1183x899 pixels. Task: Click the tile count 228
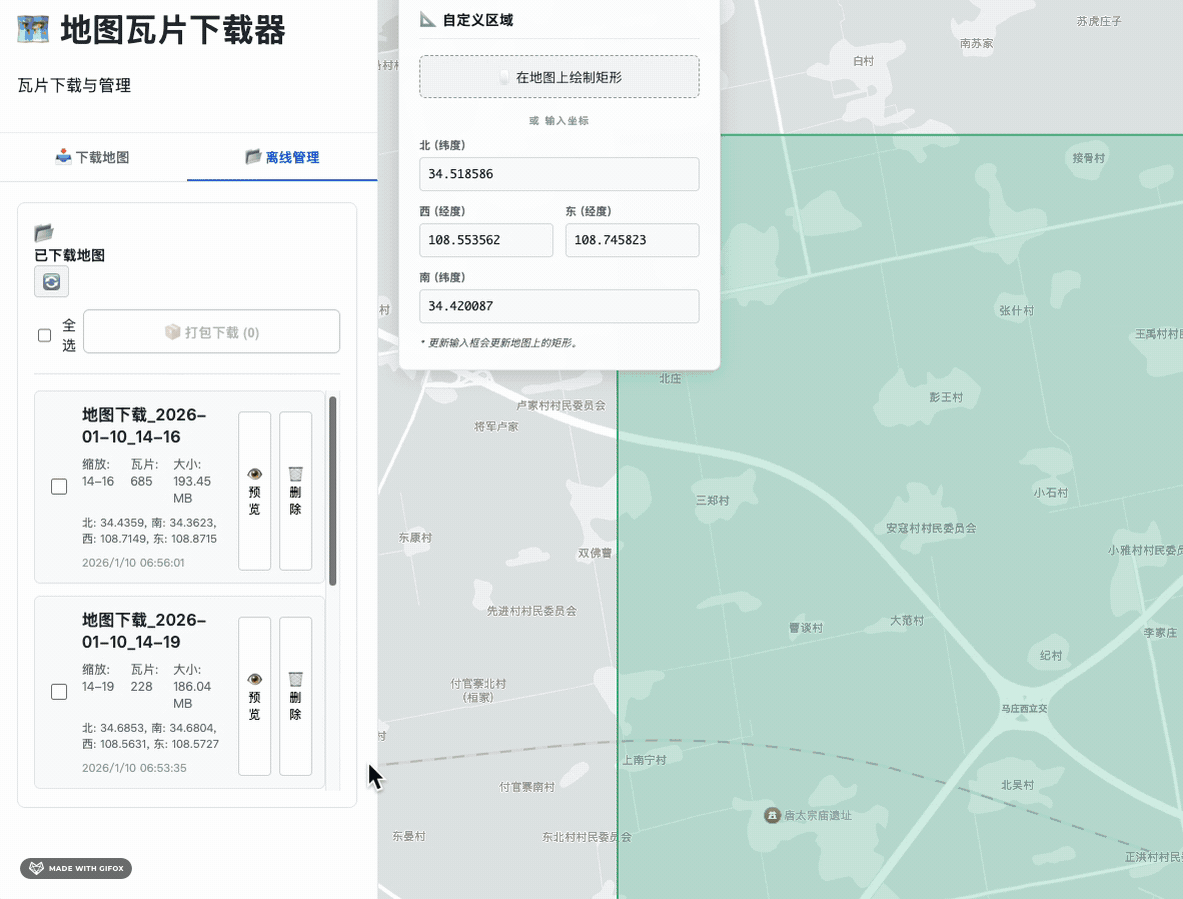pyautogui.click(x=141, y=686)
